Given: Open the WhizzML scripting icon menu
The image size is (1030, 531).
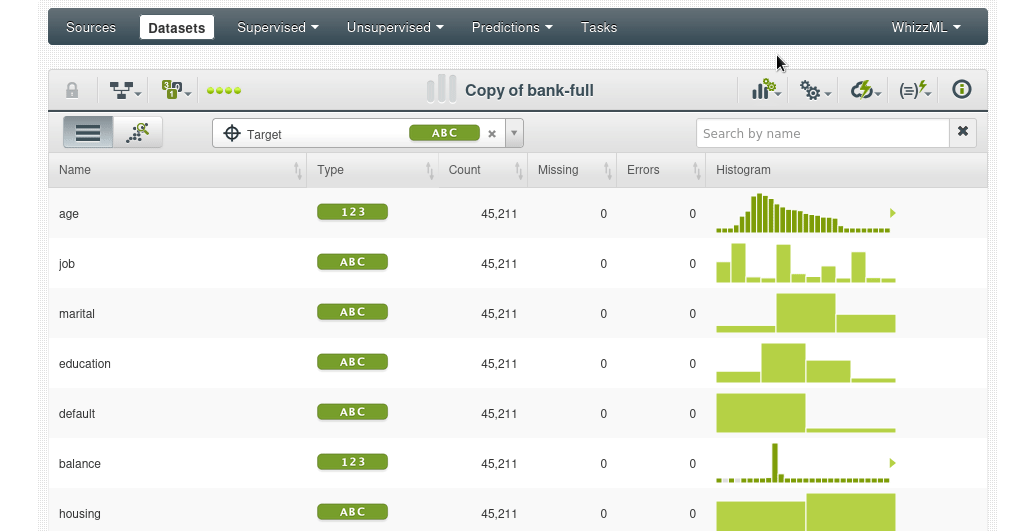Looking at the screenshot, I should [x=914, y=91].
